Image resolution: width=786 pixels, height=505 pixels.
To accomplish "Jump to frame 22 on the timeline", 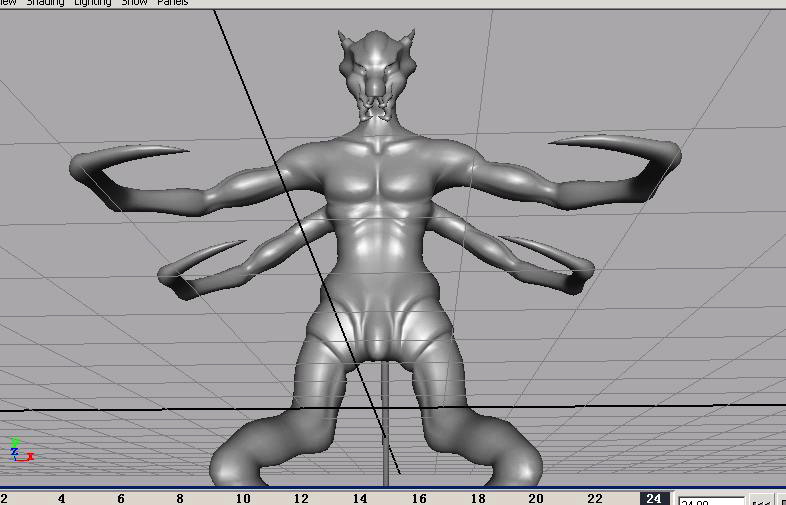I will [595, 498].
